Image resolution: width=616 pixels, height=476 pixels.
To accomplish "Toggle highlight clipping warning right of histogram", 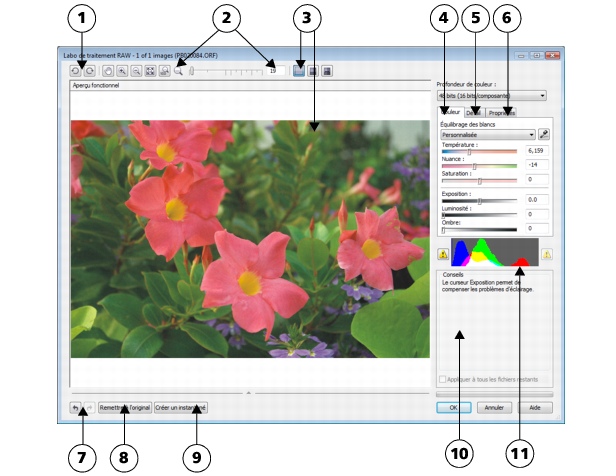I will 546,254.
